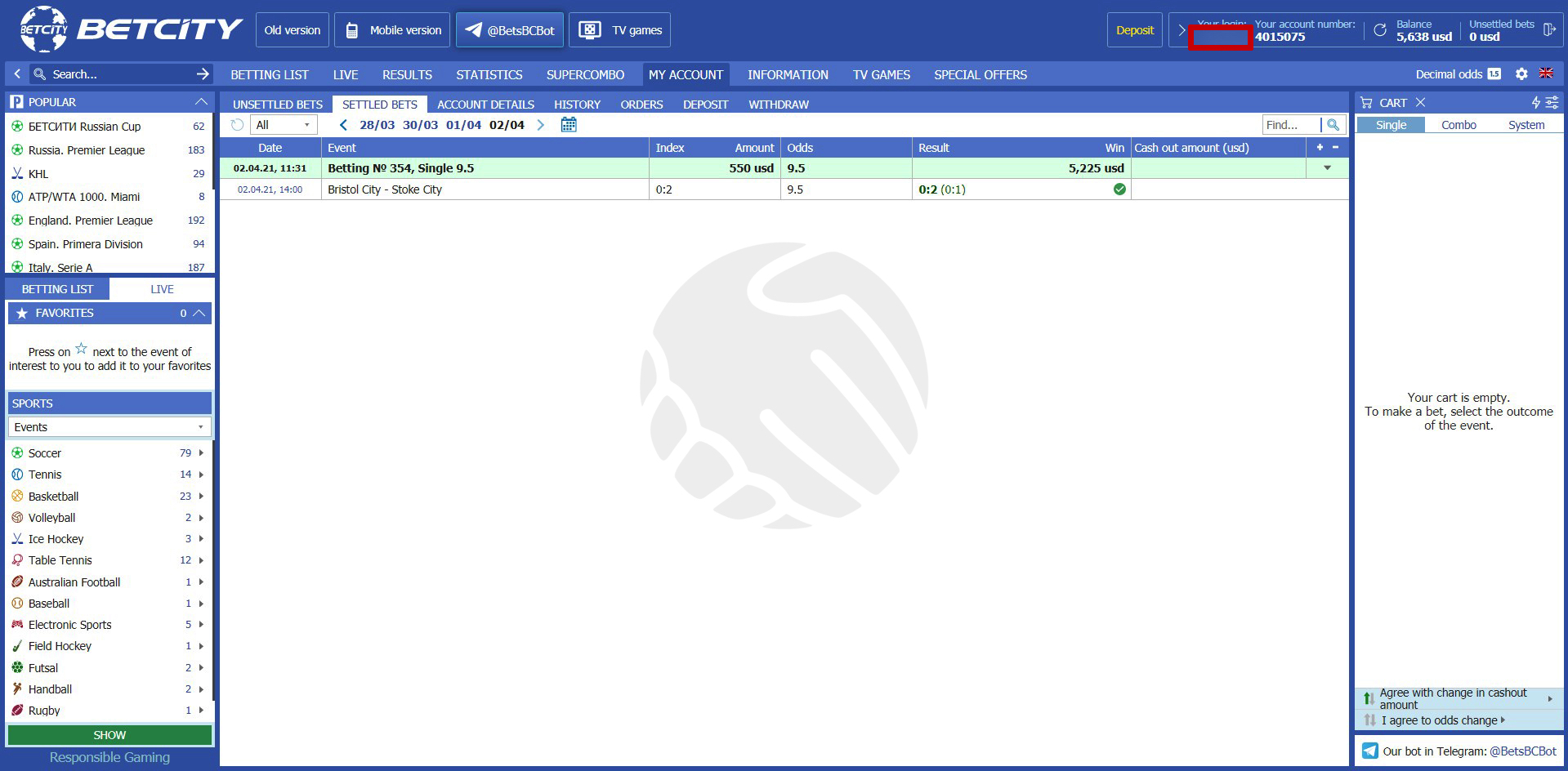Click the refresh icon next to All filter
This screenshot has width=1568, height=771.
point(237,125)
